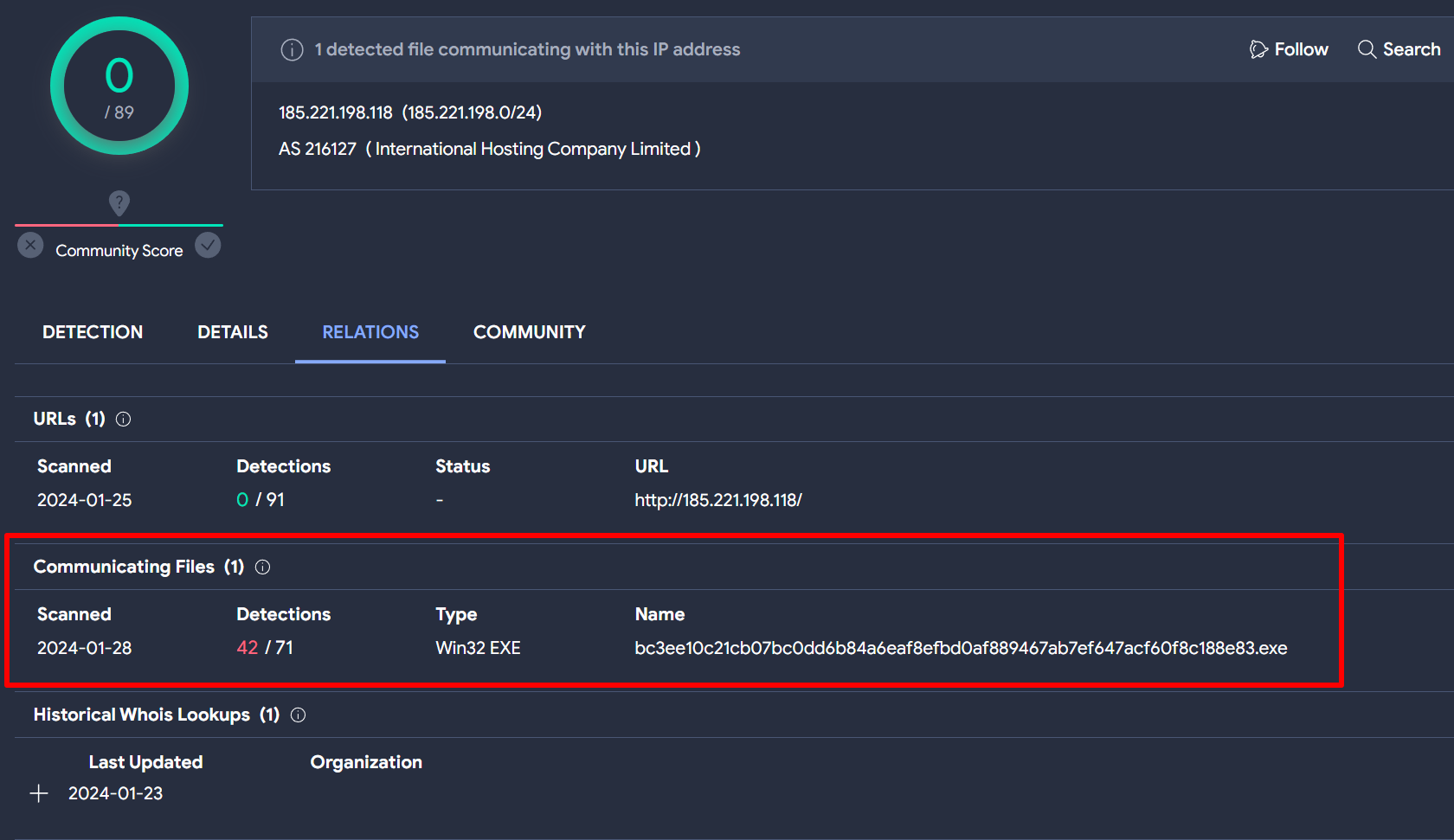Open the DETECTION tab
The height and width of the screenshot is (840, 1454).
[93, 332]
